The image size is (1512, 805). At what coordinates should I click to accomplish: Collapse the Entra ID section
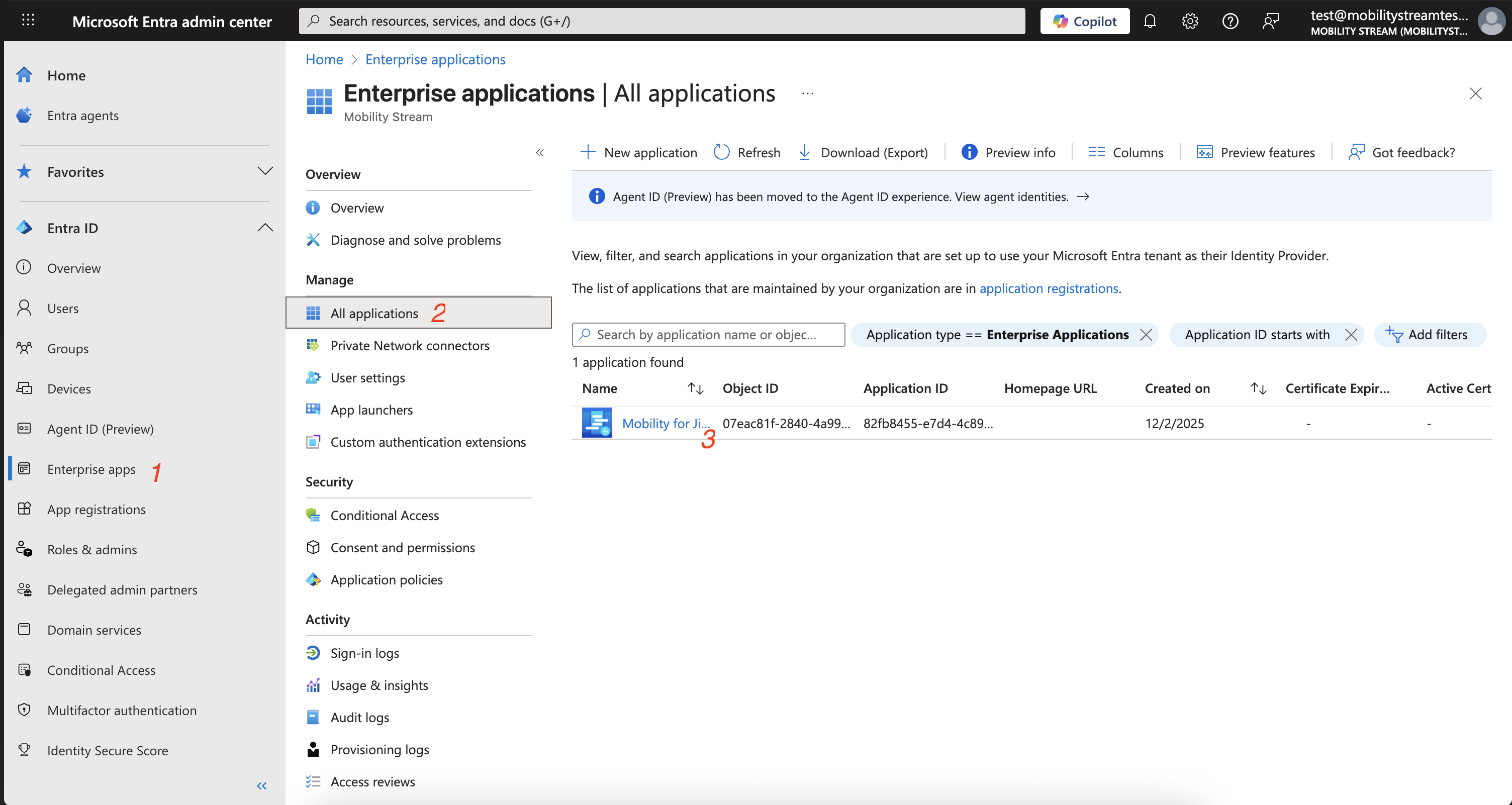pyautogui.click(x=265, y=228)
